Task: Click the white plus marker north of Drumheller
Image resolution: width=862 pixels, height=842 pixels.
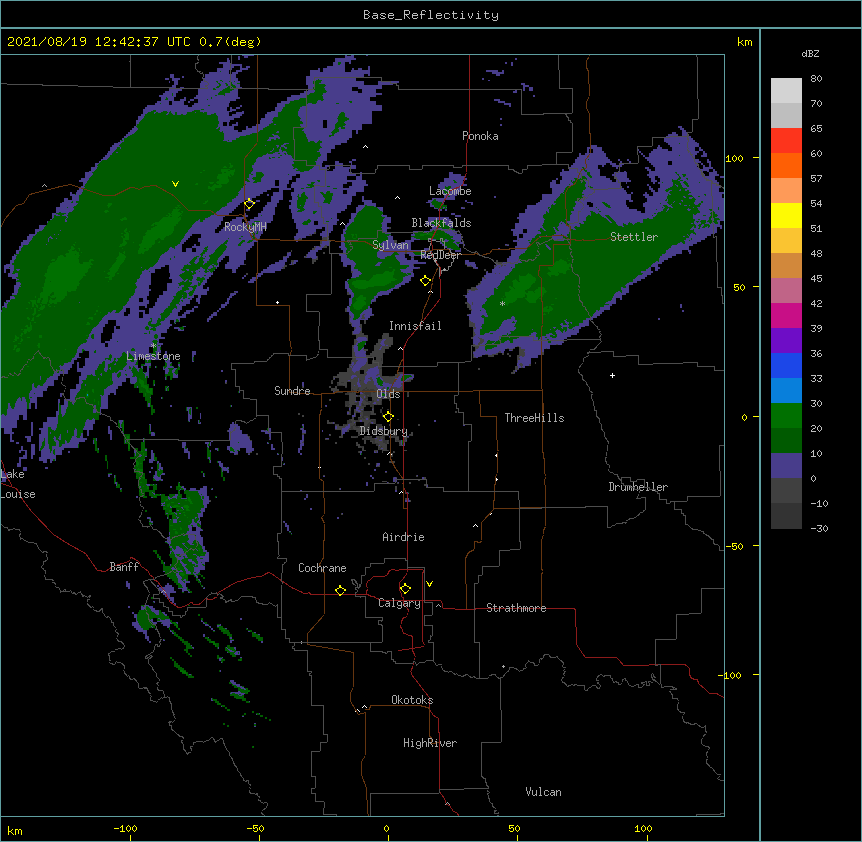Action: [612, 375]
